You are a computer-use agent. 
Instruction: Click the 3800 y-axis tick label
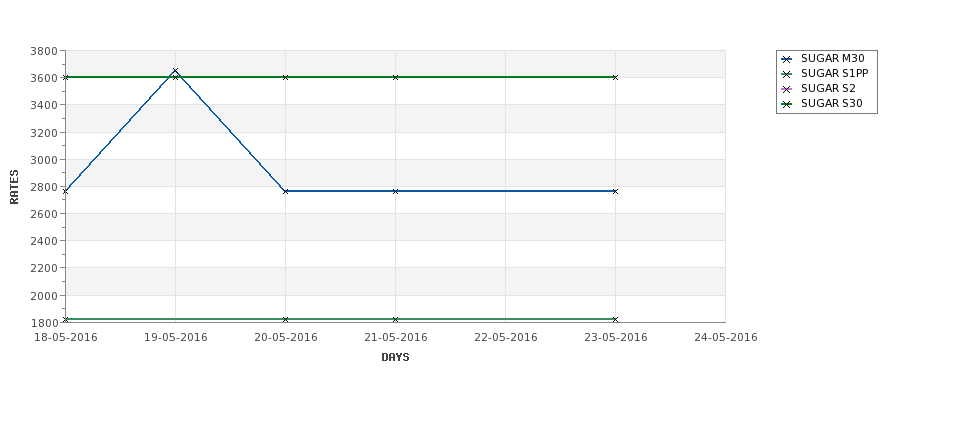point(43,51)
